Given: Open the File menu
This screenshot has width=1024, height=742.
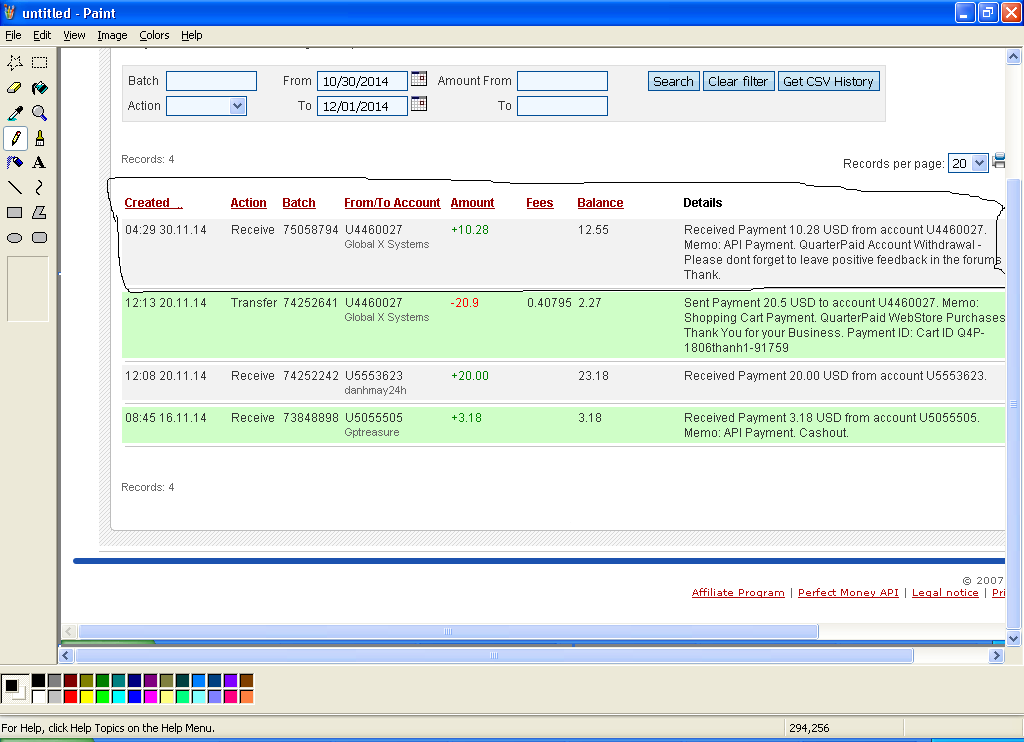Looking at the screenshot, I should (13, 35).
